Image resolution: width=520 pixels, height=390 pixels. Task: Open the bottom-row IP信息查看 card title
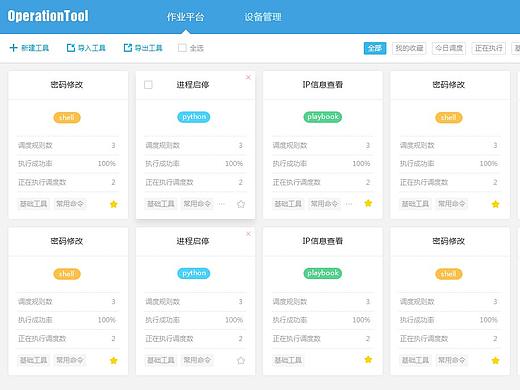click(x=323, y=241)
